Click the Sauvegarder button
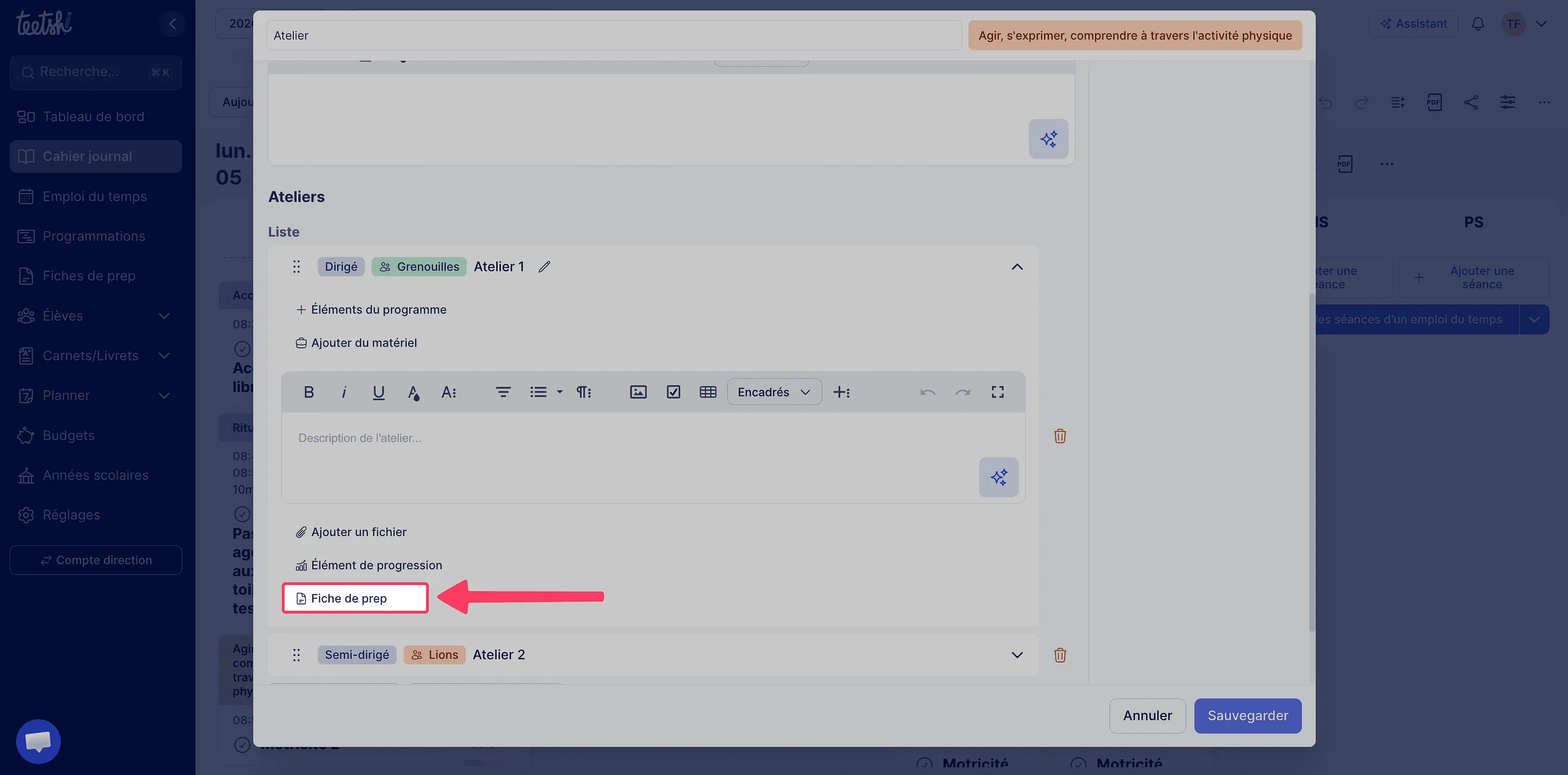 coord(1247,716)
